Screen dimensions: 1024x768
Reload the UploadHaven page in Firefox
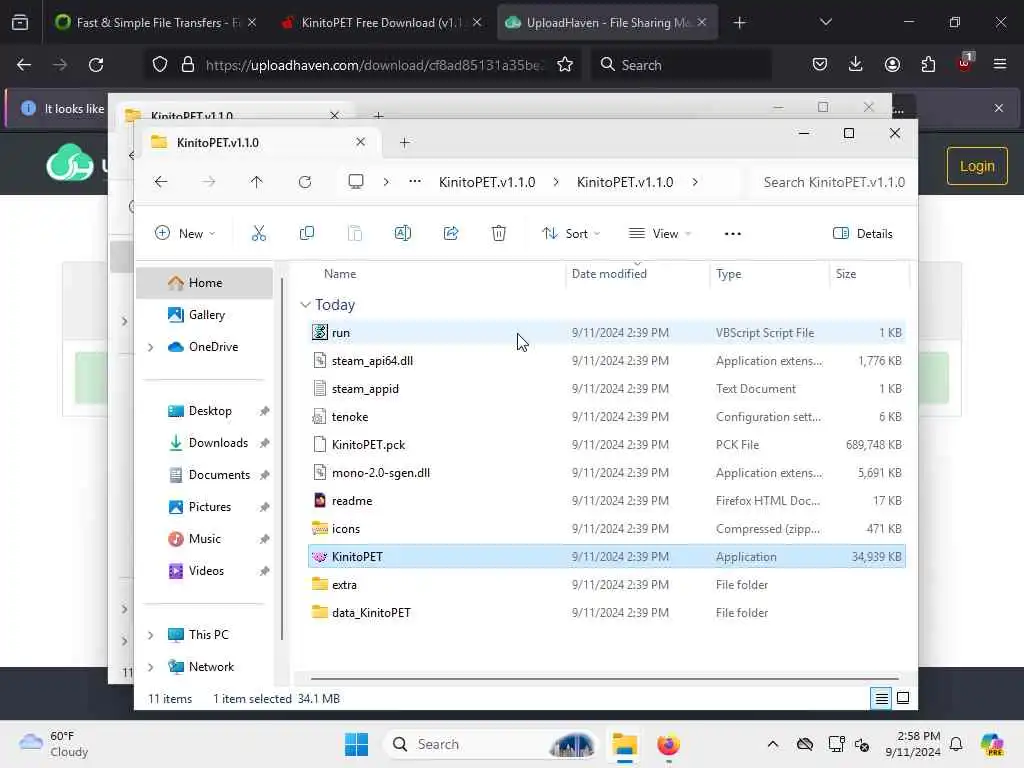pyautogui.click(x=96, y=65)
